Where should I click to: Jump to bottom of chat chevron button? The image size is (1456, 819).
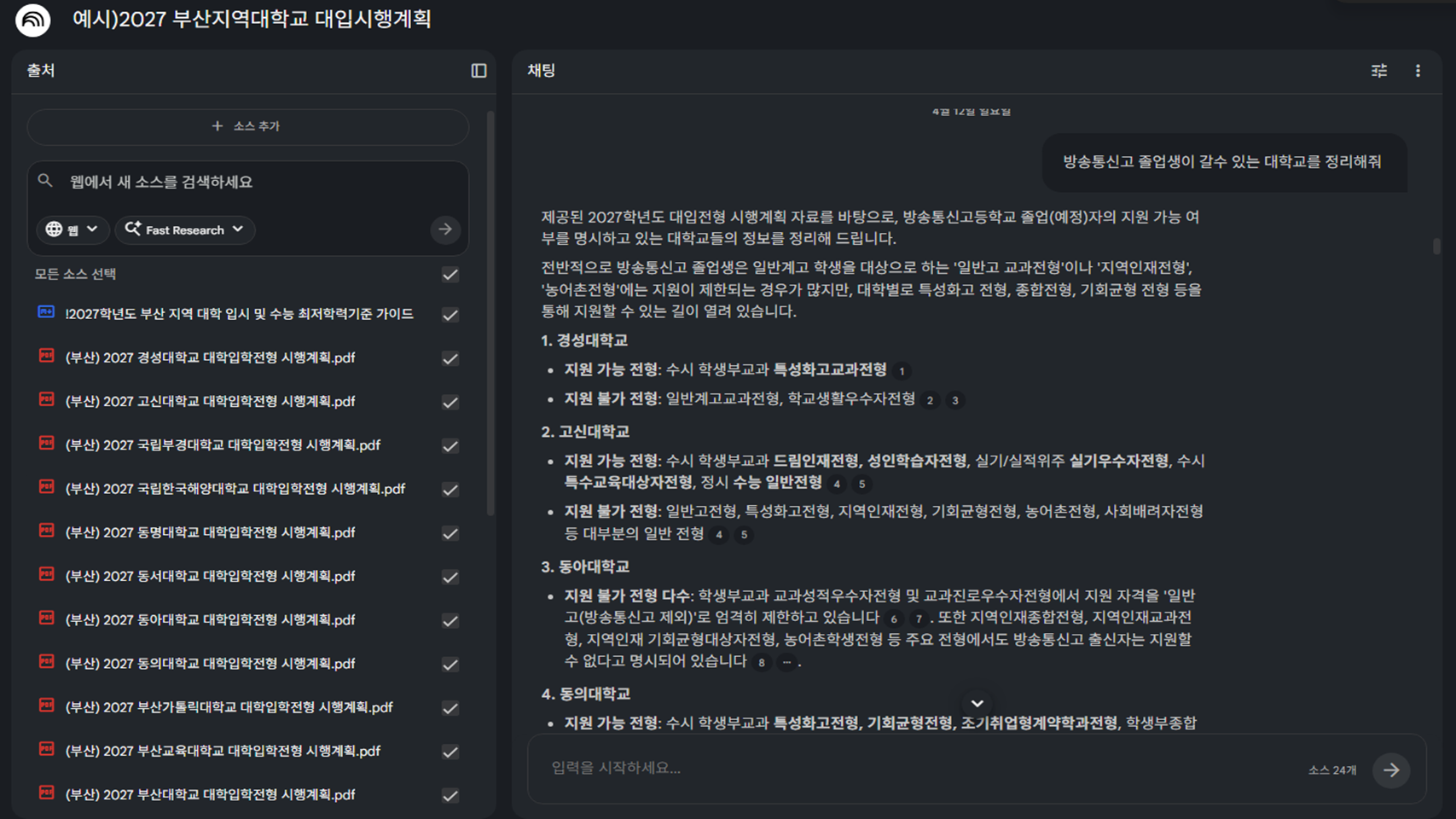[x=977, y=704]
